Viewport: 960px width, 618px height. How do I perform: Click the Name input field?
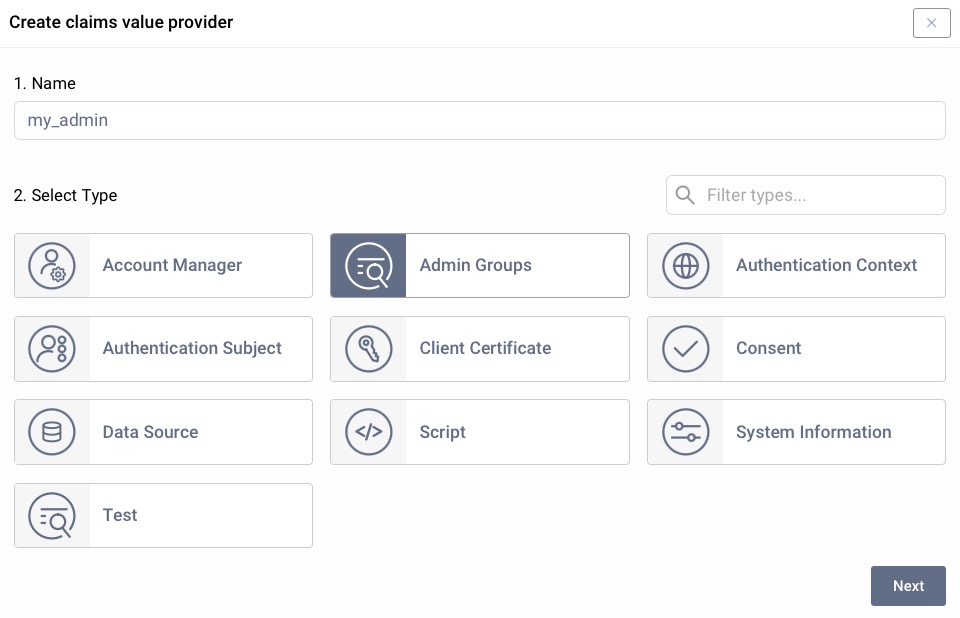point(480,120)
